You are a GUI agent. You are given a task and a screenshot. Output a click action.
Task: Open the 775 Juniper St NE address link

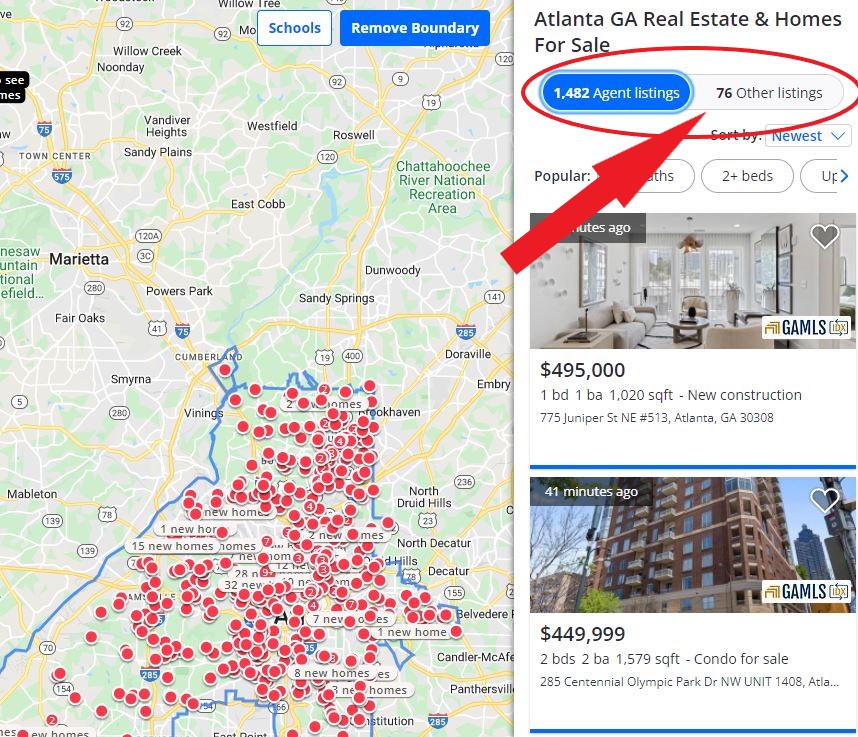657,418
